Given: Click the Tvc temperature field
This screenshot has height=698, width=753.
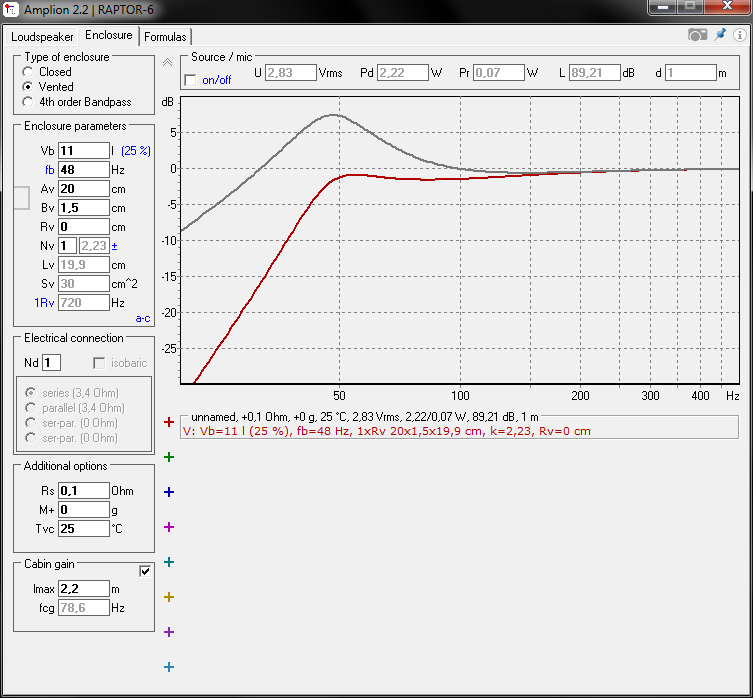Looking at the screenshot, I should (x=84, y=528).
